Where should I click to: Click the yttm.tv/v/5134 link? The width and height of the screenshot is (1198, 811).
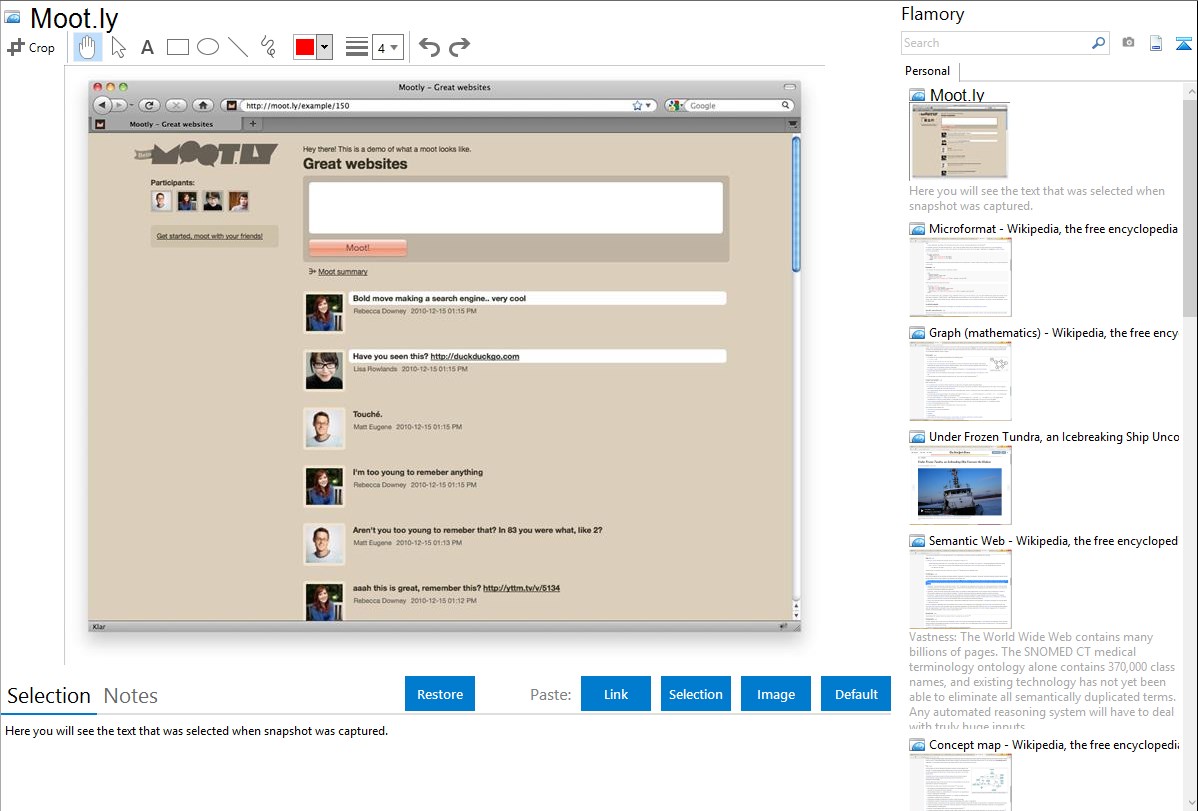(x=521, y=588)
